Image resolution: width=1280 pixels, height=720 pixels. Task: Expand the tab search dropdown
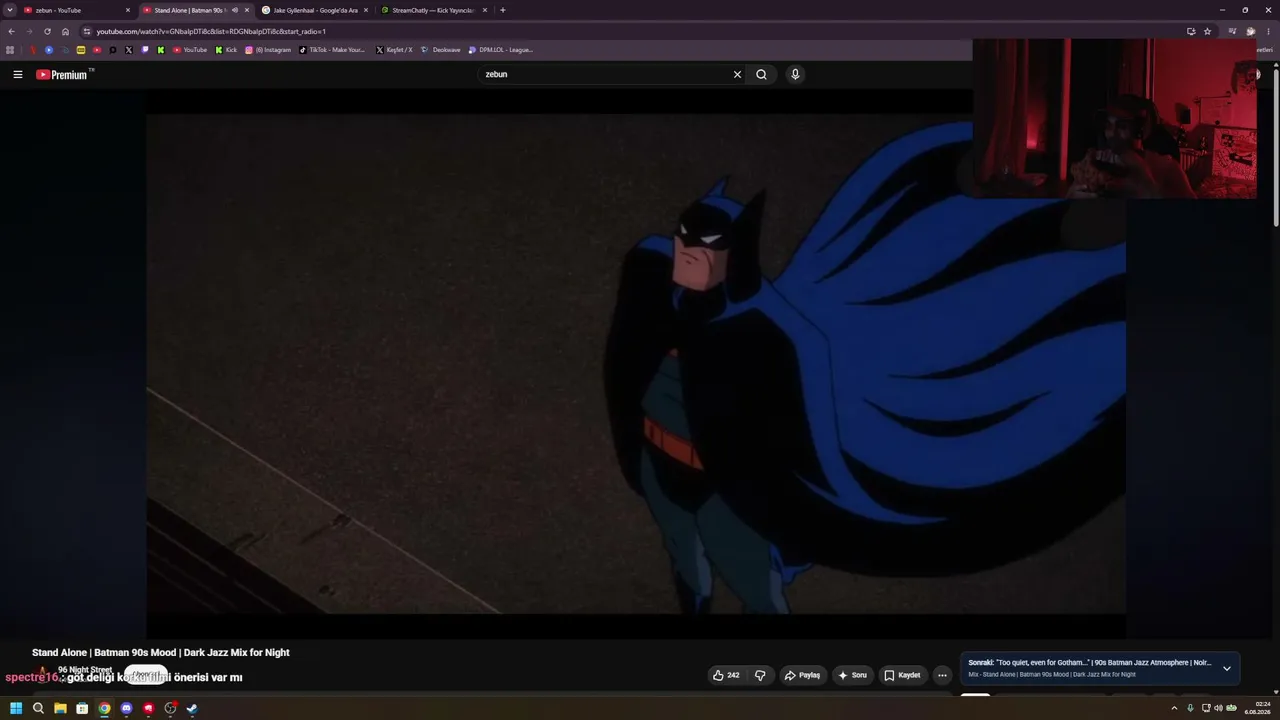coord(9,10)
